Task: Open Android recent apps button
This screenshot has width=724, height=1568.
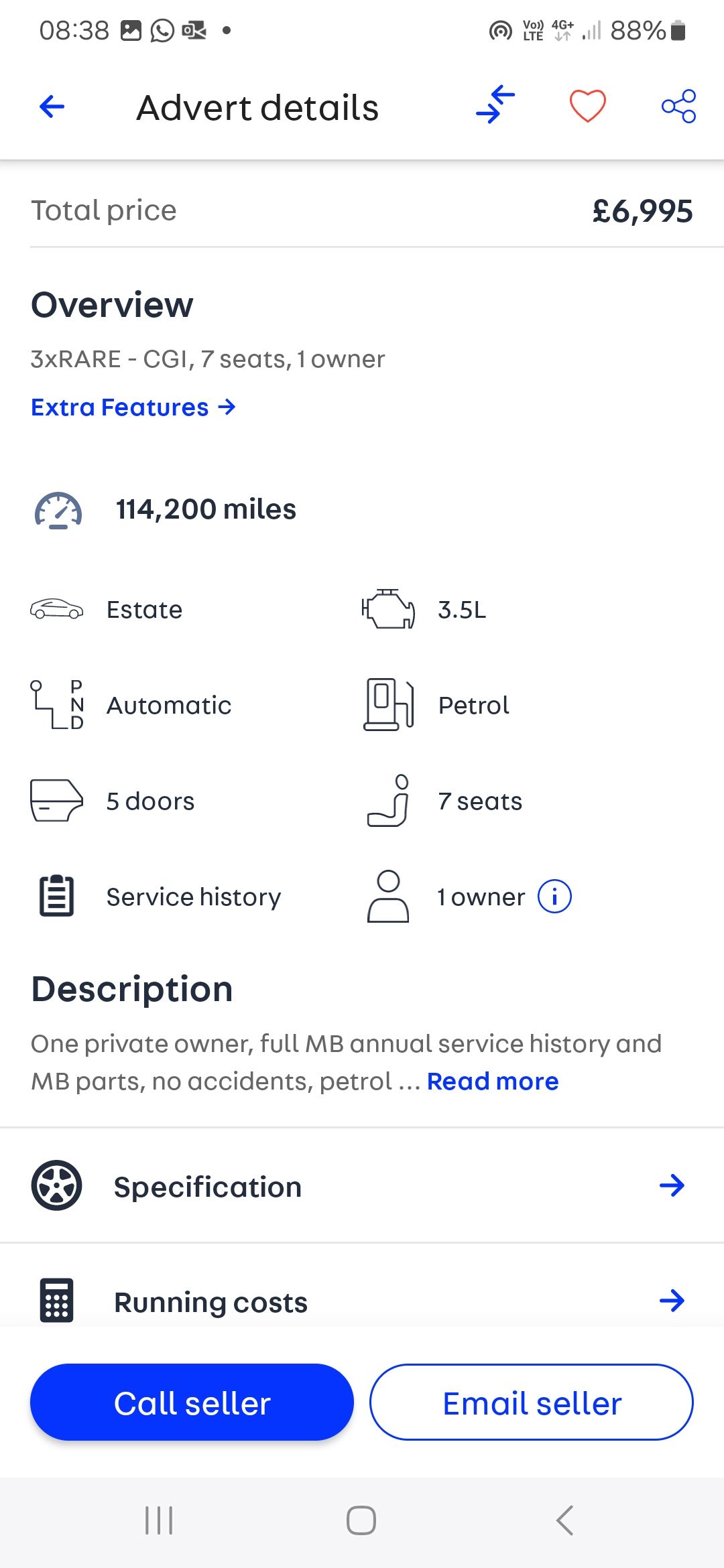Action: tap(159, 1520)
